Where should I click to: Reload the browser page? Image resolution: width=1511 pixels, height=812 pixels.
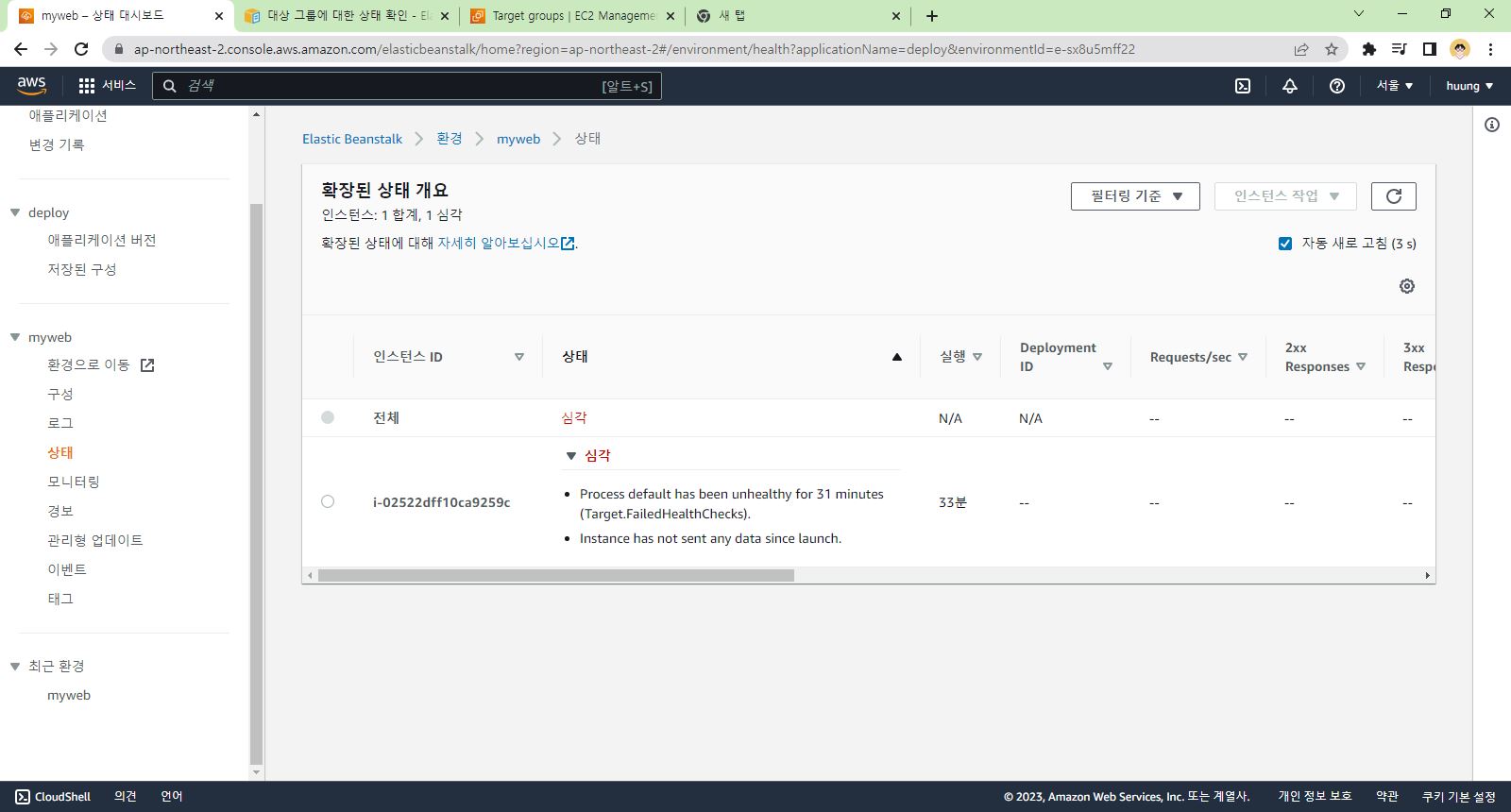81,49
